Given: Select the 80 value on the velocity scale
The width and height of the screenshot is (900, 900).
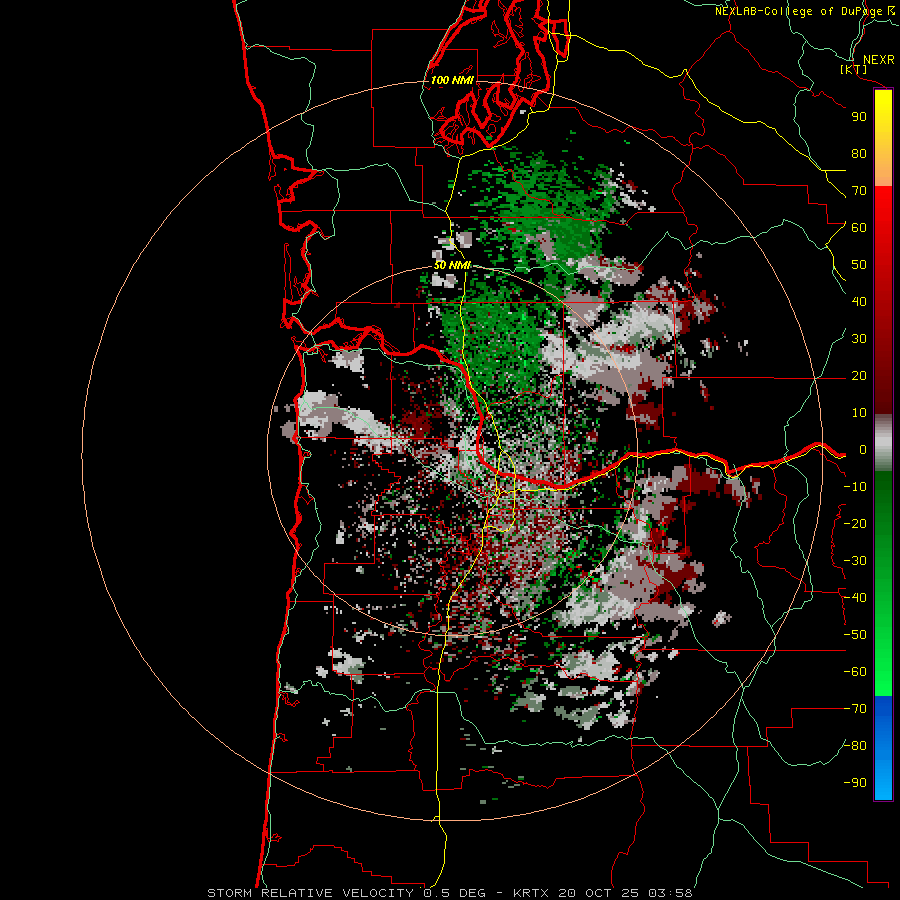Looking at the screenshot, I should 859,153.
